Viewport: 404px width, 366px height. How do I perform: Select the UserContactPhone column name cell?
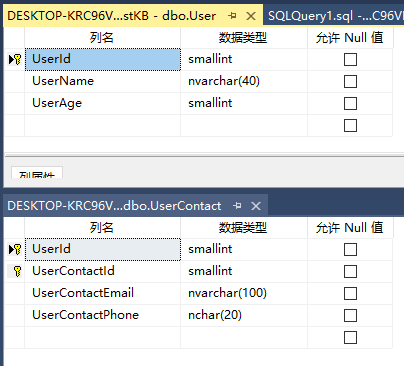[103, 315]
